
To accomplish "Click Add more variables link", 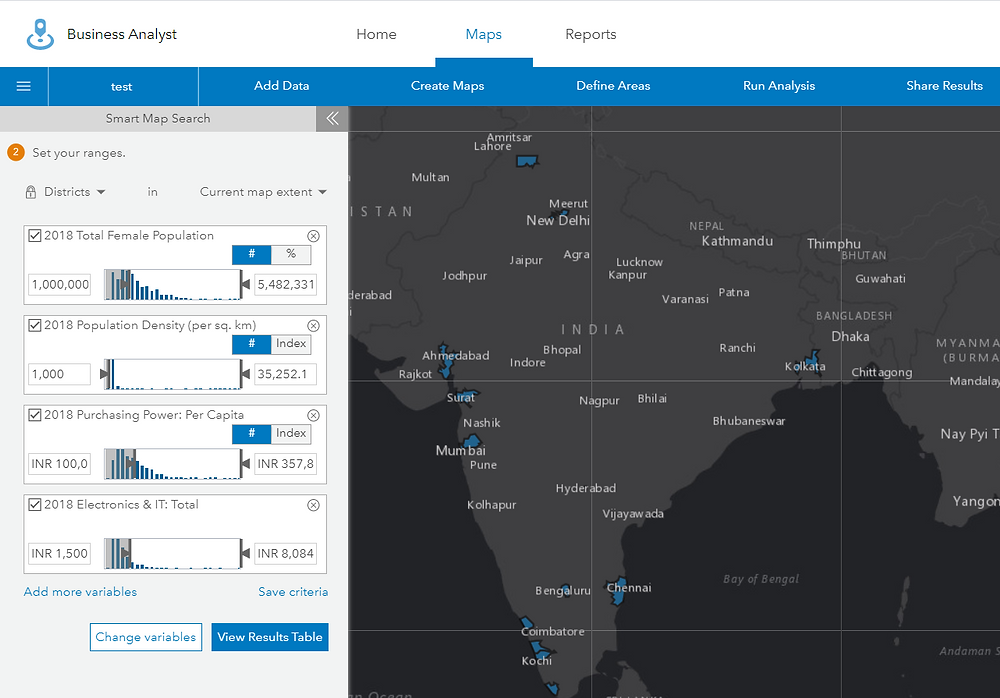I will 80,592.
